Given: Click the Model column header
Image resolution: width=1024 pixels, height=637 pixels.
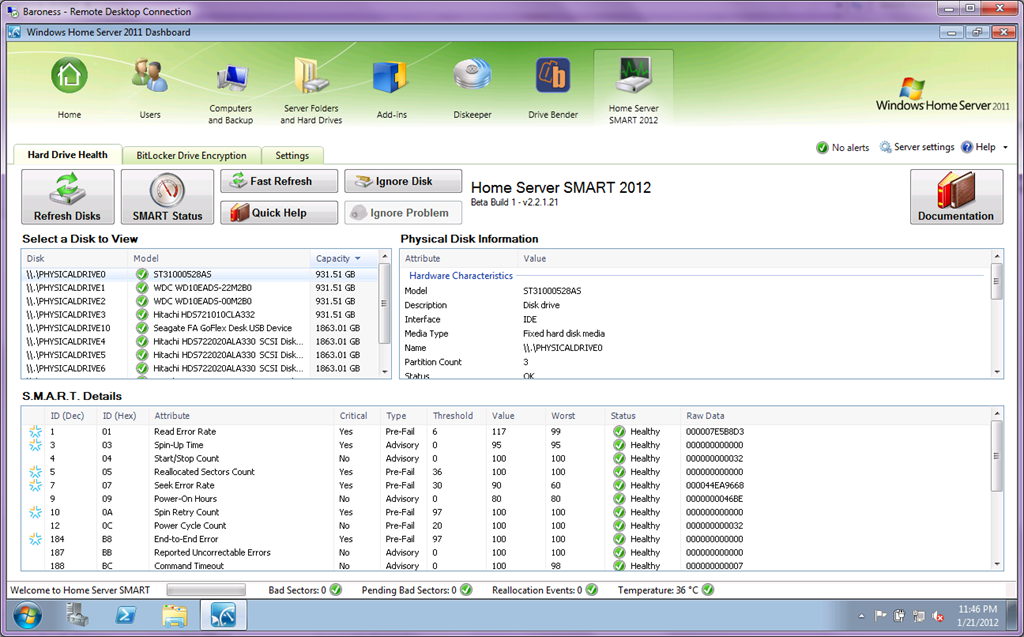Looking at the screenshot, I should pos(219,259).
